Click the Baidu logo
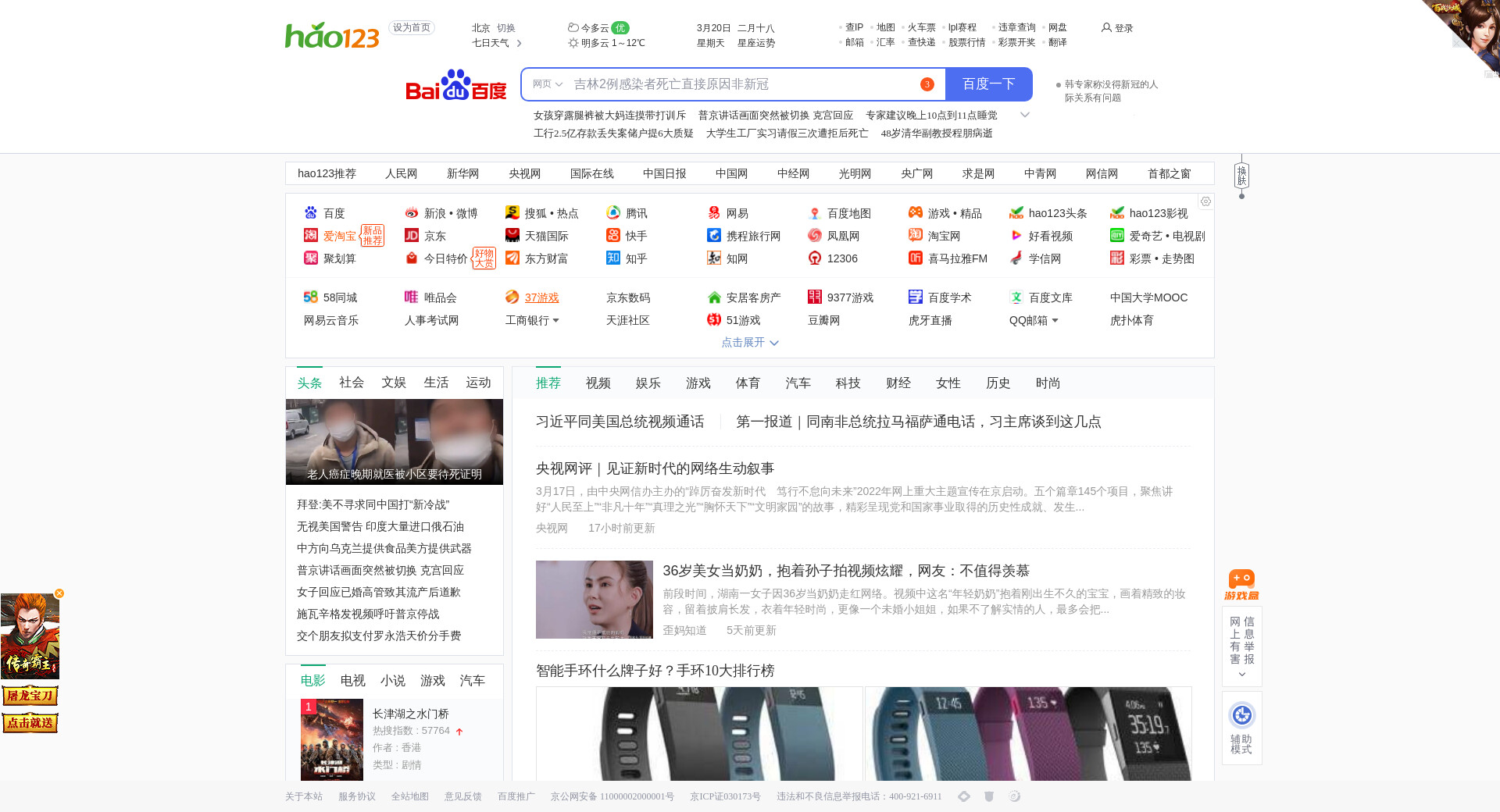Screen dimensions: 1500x812 [x=456, y=85]
